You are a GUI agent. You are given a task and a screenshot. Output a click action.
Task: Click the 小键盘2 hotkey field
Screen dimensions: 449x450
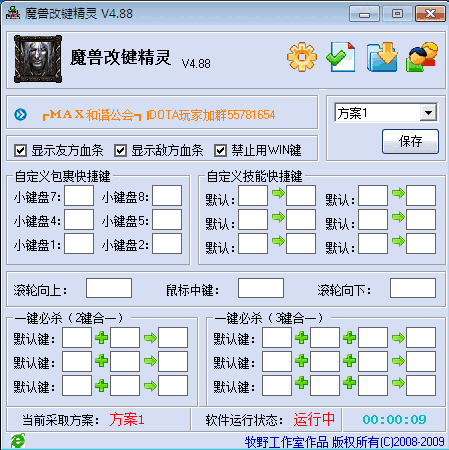point(167,244)
